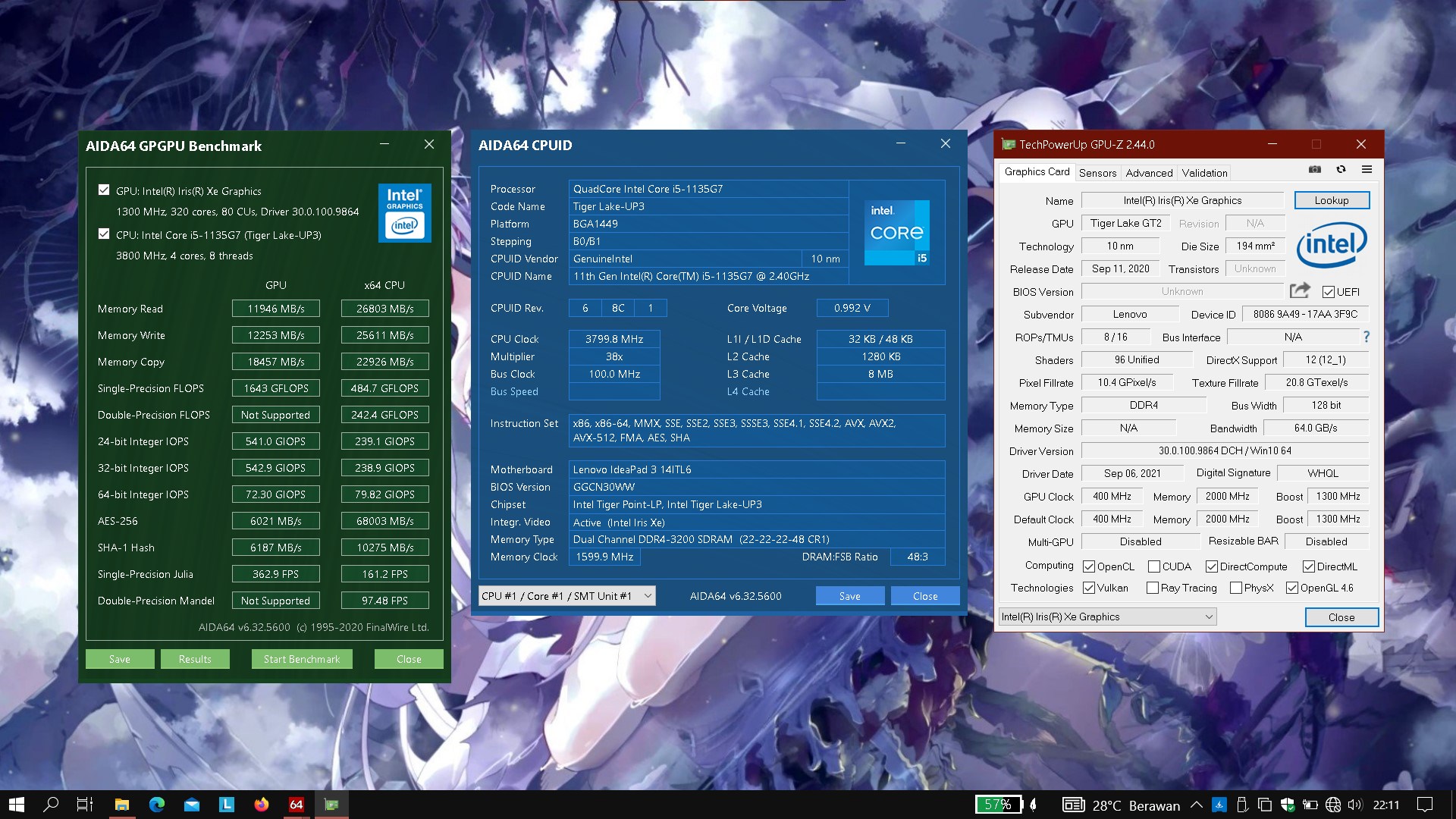This screenshot has width=1456, height=819.
Task: Toggle the Vulkan checkbox
Action: [1089, 588]
